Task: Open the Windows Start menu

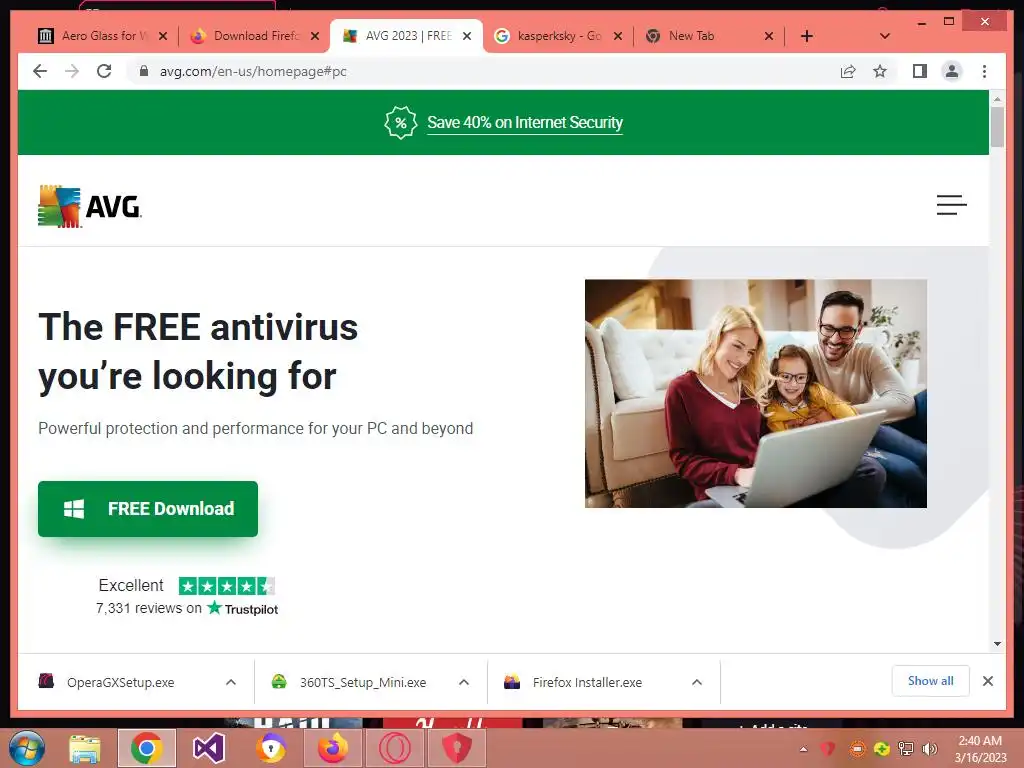Action: [27, 748]
